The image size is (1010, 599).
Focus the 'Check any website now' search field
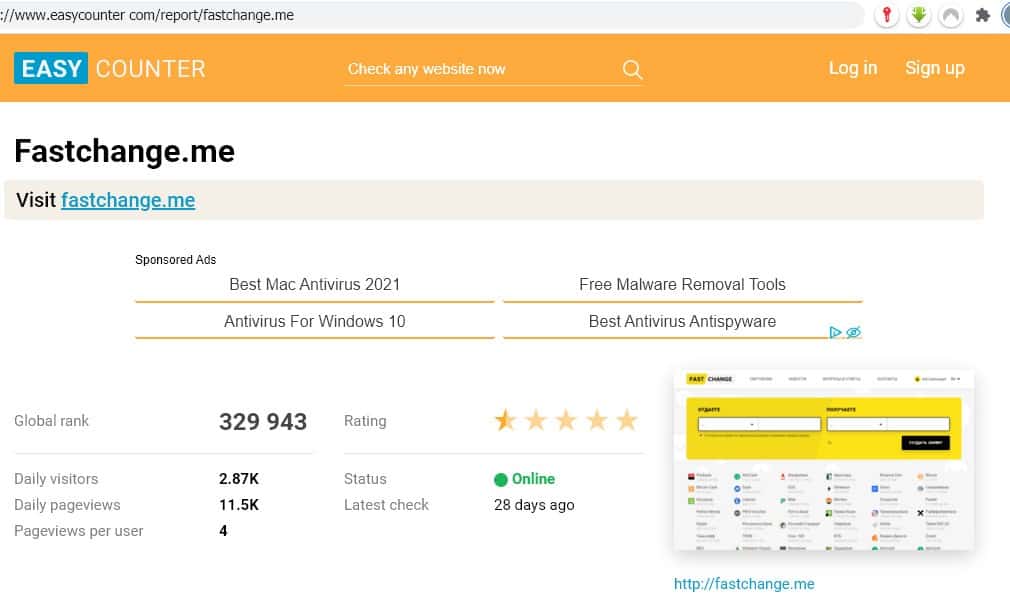[x=480, y=69]
